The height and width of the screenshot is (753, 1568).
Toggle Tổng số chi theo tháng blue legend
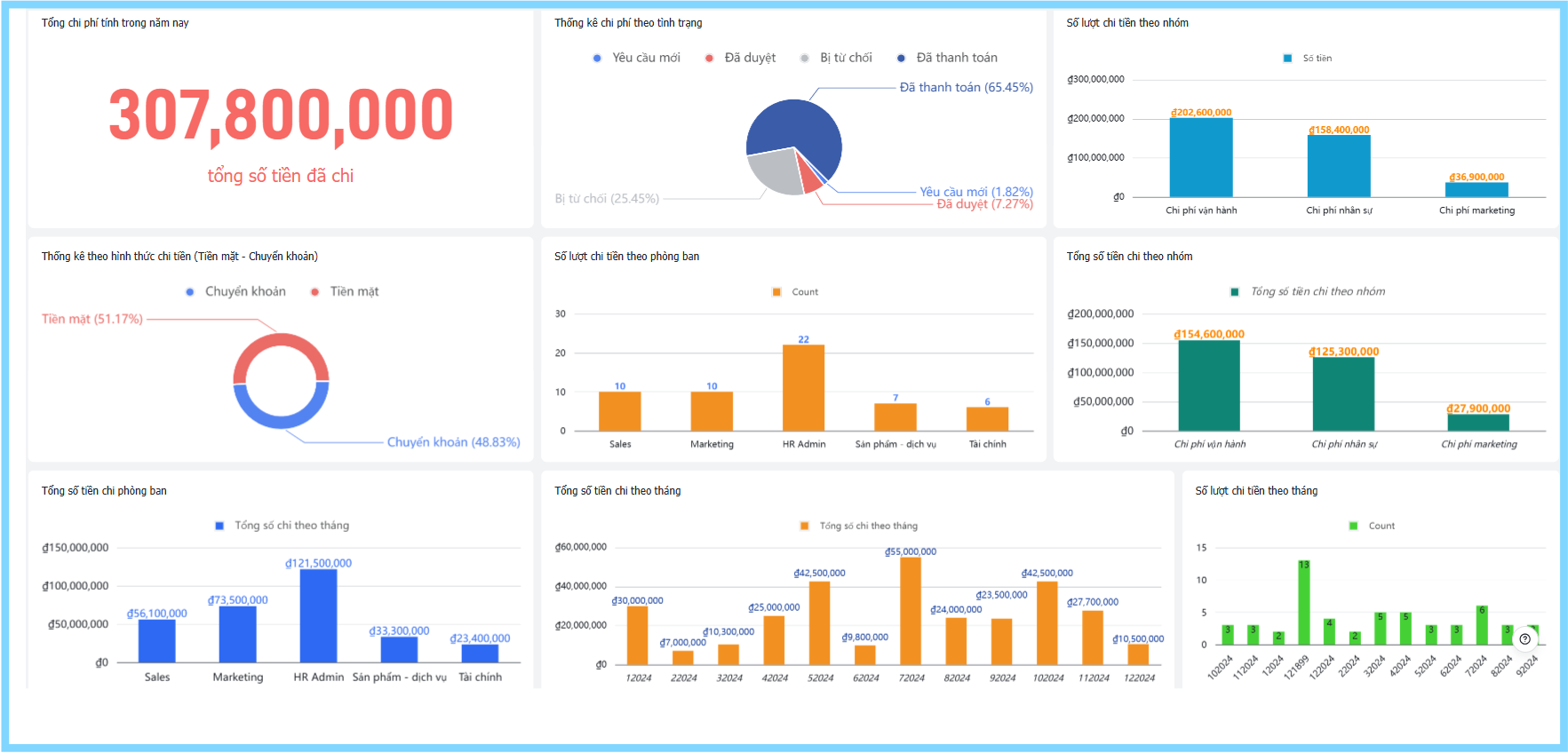click(283, 526)
